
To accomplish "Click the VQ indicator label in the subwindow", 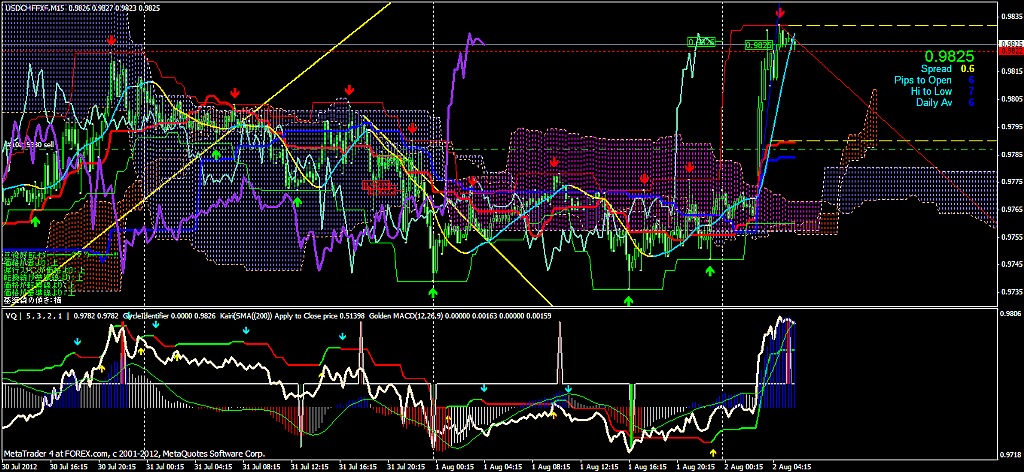I will point(11,316).
